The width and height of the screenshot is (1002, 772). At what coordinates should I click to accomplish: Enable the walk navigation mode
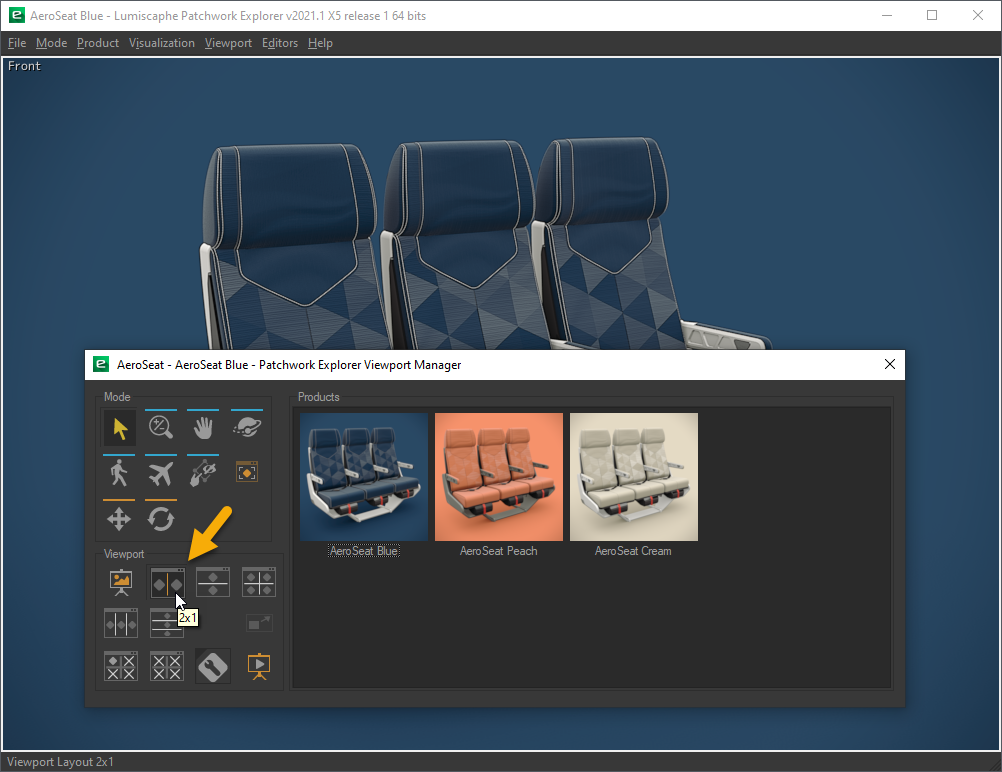tap(120, 473)
